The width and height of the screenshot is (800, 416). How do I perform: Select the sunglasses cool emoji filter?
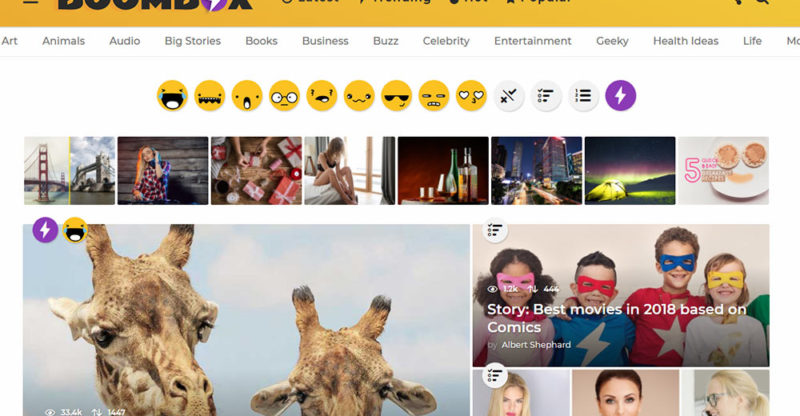click(396, 95)
